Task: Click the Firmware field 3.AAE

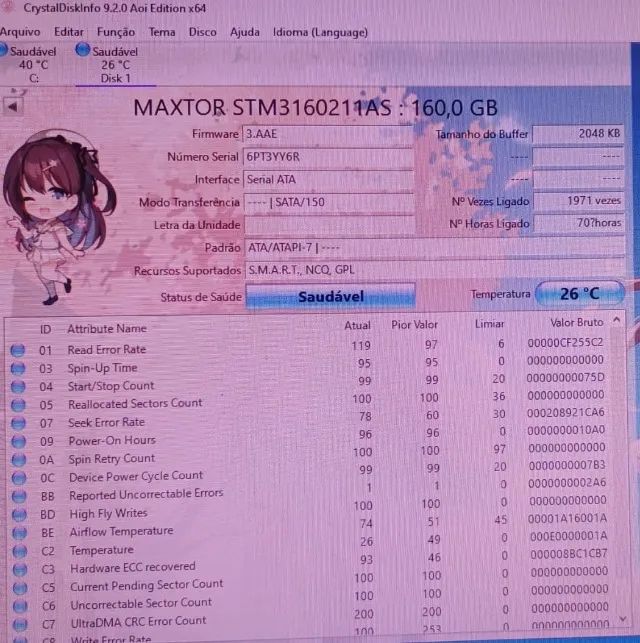Action: (328, 135)
